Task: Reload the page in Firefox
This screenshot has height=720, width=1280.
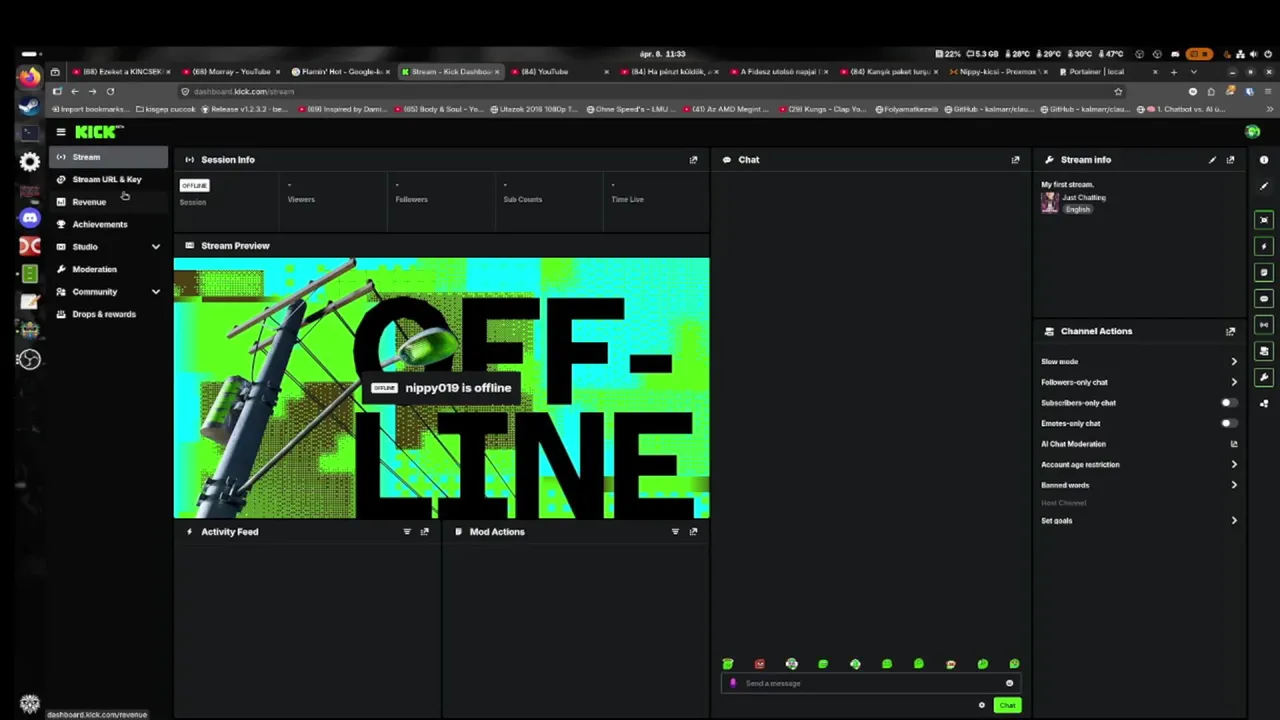Action: [110, 91]
